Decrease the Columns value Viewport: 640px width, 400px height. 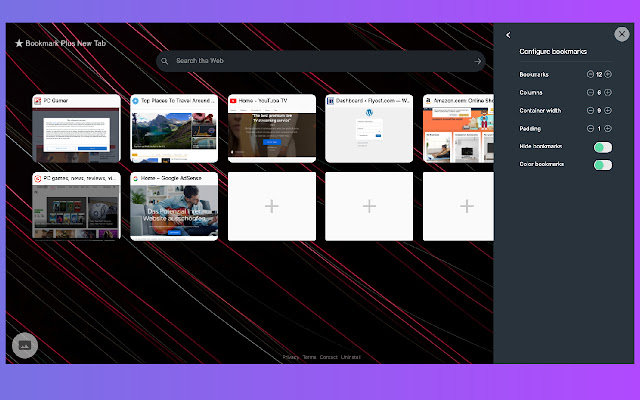click(x=590, y=93)
